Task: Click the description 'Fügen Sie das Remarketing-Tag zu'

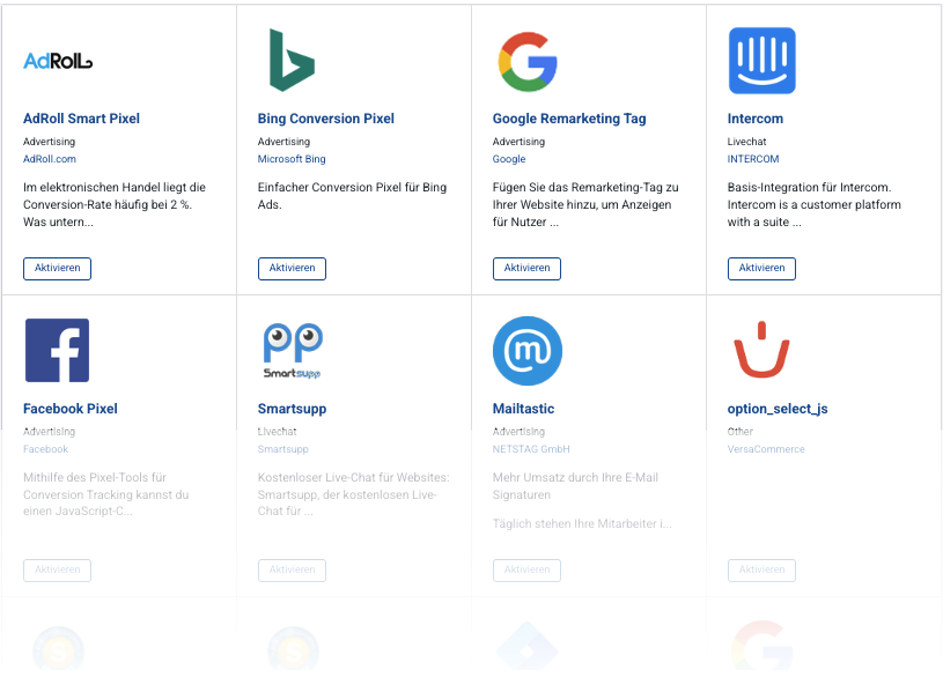Action: (586, 205)
